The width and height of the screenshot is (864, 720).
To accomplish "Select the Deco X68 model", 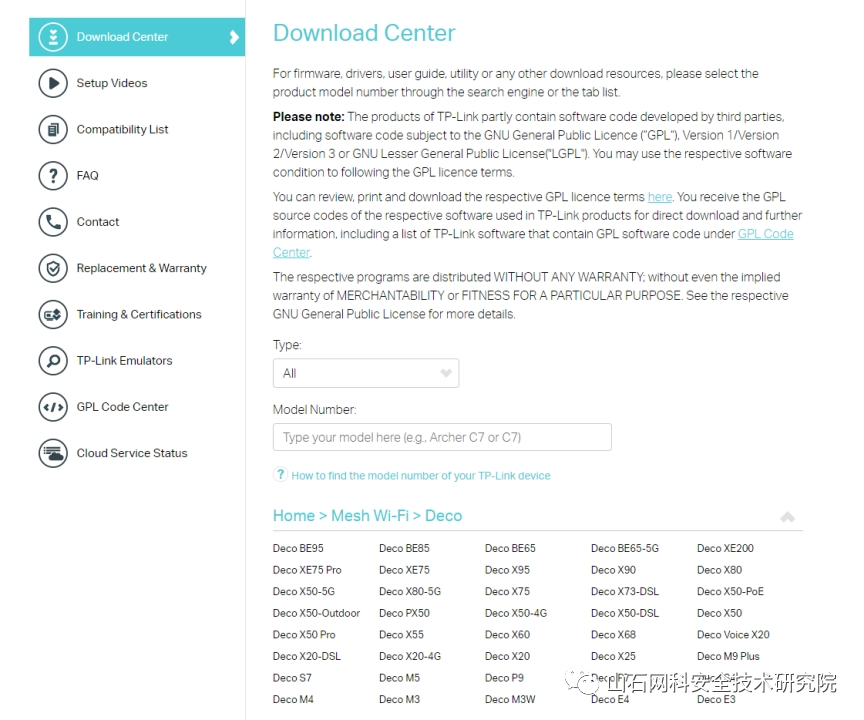I will tap(613, 635).
